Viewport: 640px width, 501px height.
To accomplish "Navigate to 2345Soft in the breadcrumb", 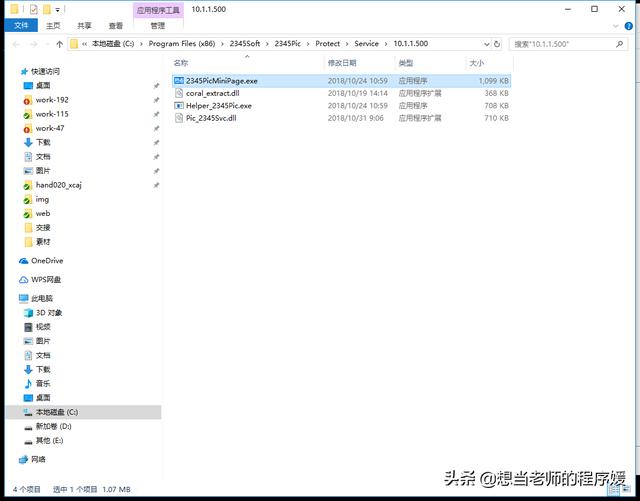I will click(x=245, y=44).
